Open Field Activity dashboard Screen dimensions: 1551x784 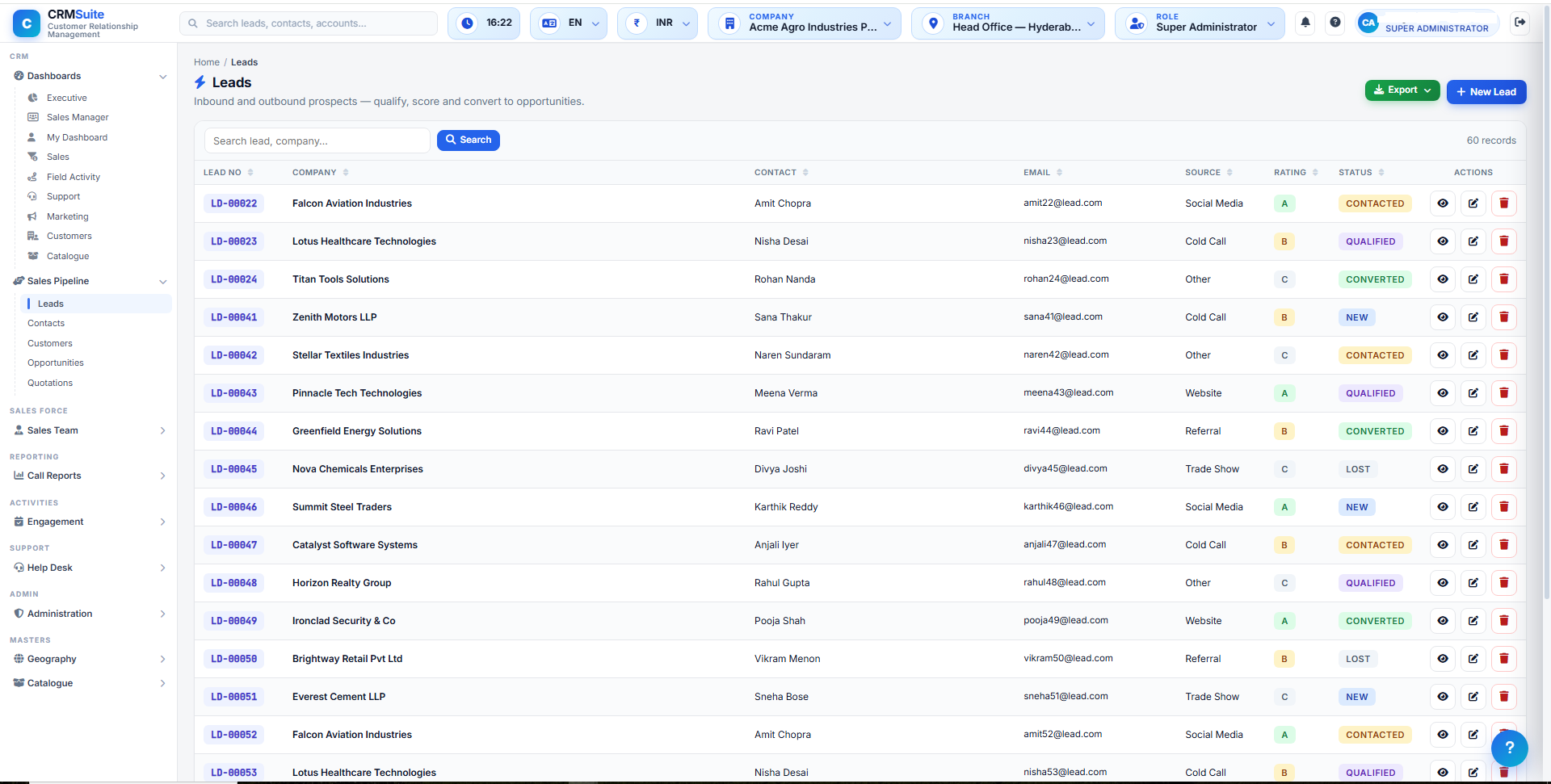(x=74, y=177)
